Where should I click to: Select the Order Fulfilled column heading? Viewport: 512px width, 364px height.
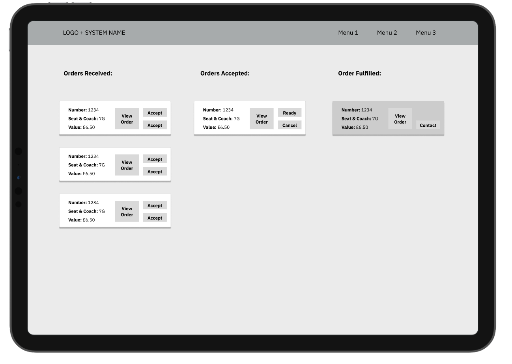[359, 73]
